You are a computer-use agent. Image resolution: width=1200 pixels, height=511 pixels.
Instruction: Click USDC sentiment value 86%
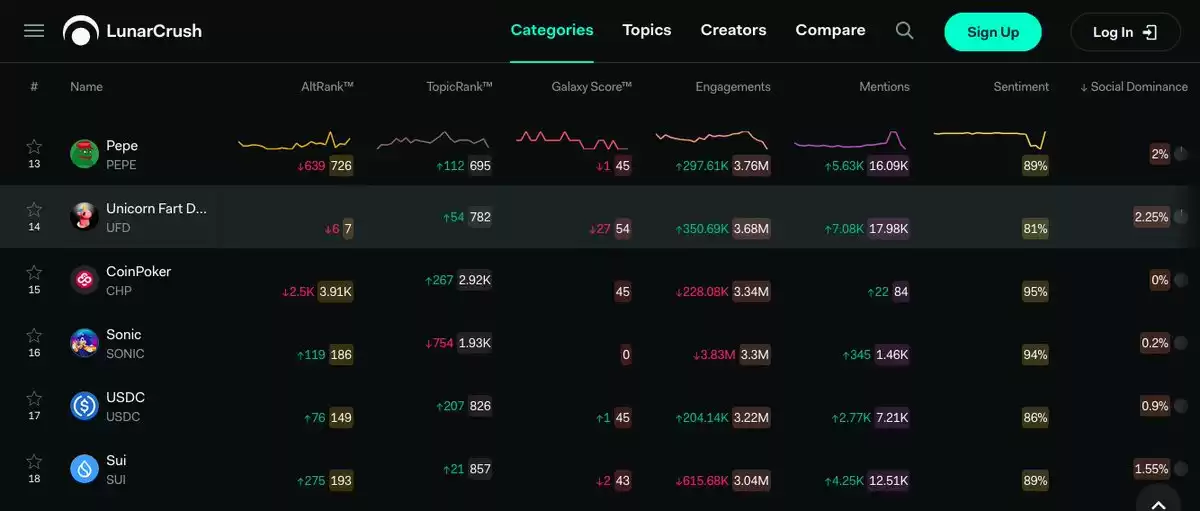click(x=1035, y=418)
